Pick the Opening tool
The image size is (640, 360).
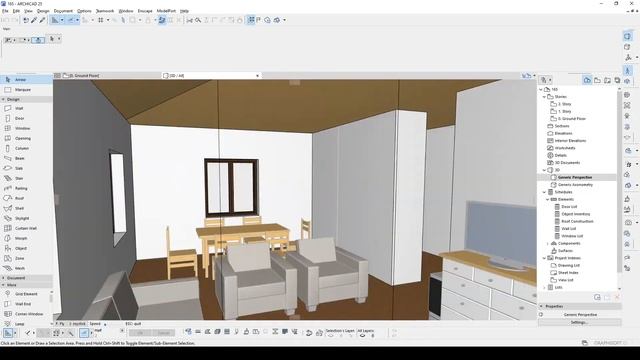click(x=26, y=138)
